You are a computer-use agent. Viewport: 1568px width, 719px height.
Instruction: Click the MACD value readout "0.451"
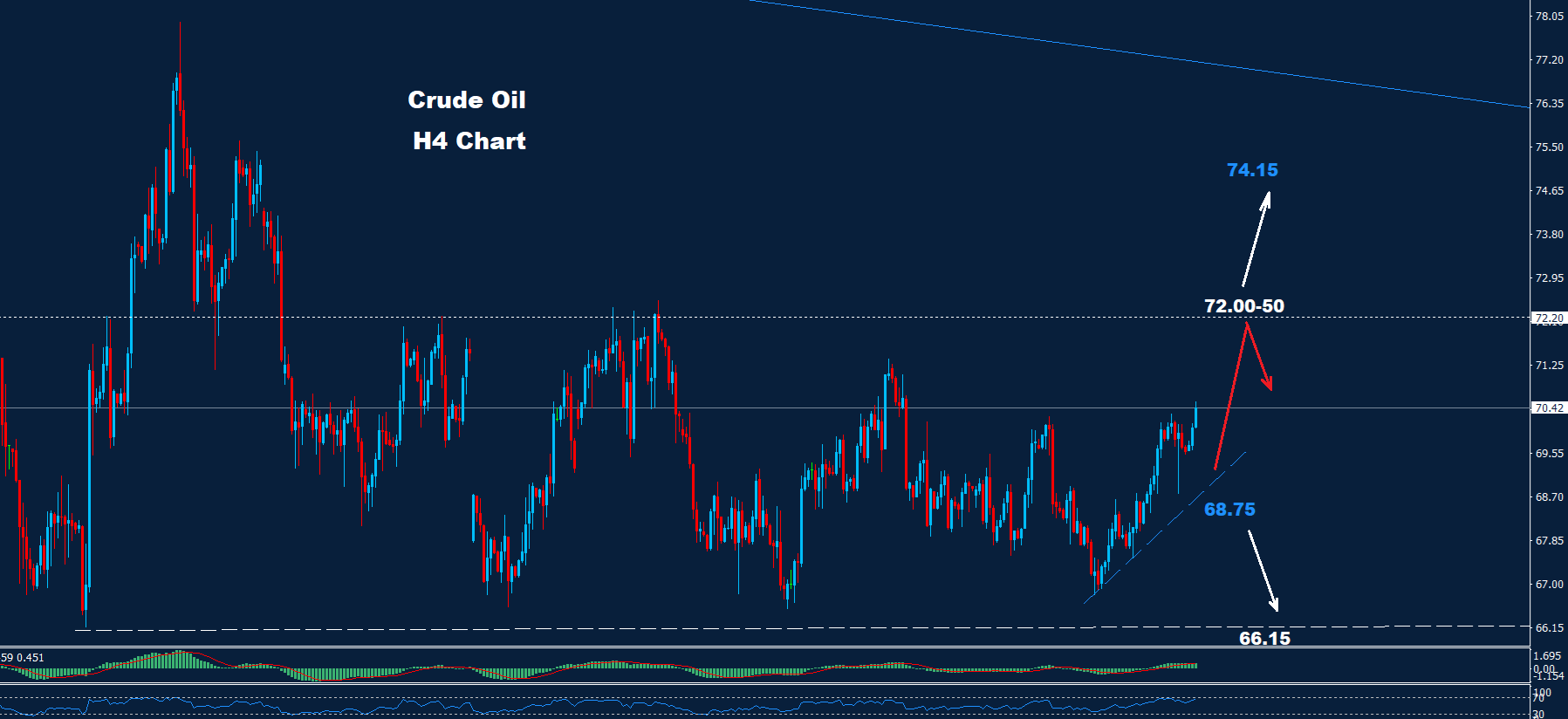tap(30, 658)
